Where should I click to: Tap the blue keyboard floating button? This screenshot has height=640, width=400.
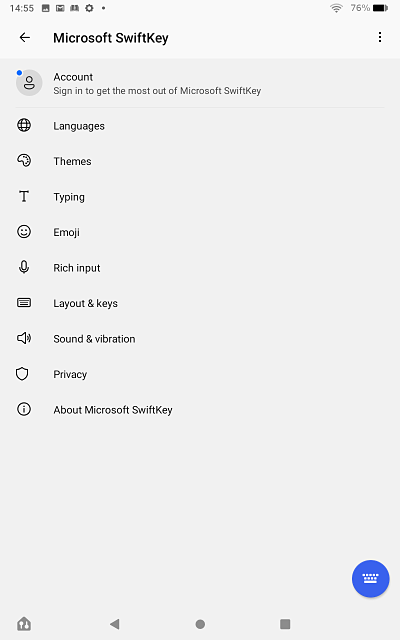tap(371, 578)
